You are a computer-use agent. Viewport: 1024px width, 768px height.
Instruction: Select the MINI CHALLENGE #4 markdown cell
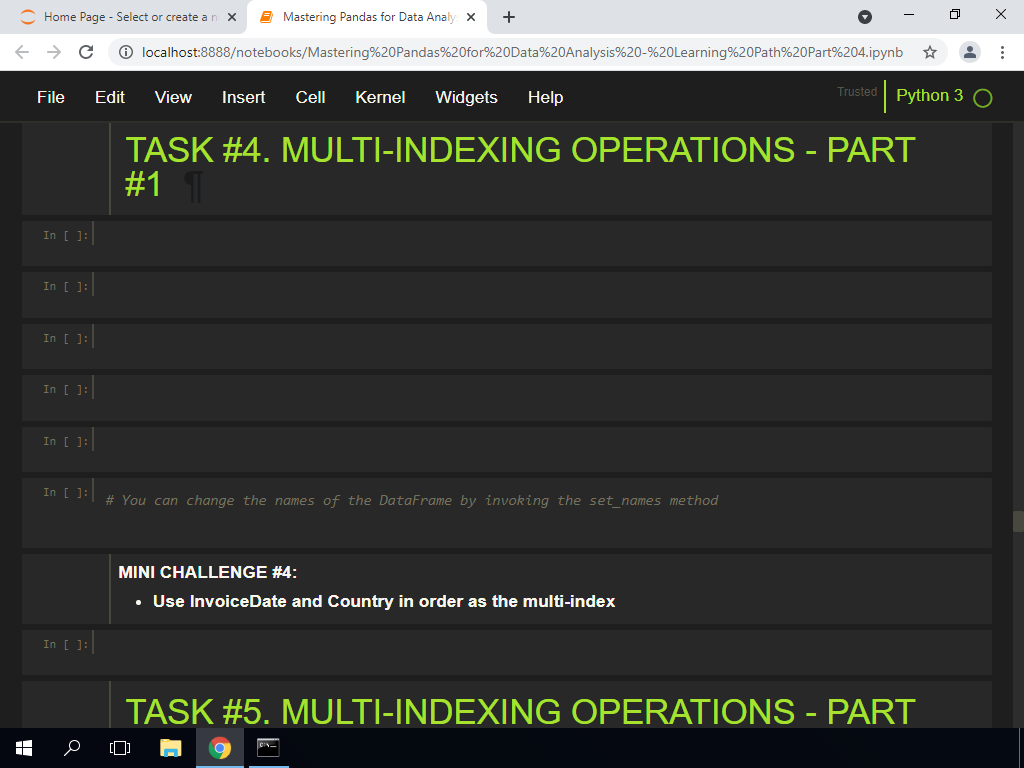coord(507,589)
